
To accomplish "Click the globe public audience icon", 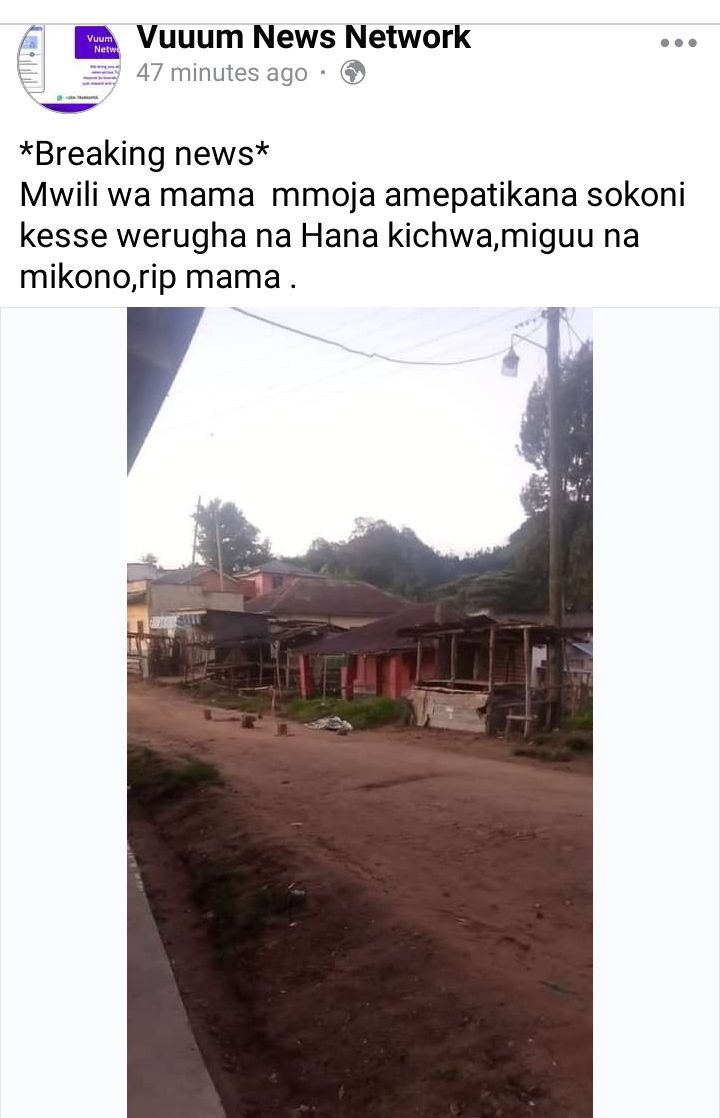I will point(353,73).
